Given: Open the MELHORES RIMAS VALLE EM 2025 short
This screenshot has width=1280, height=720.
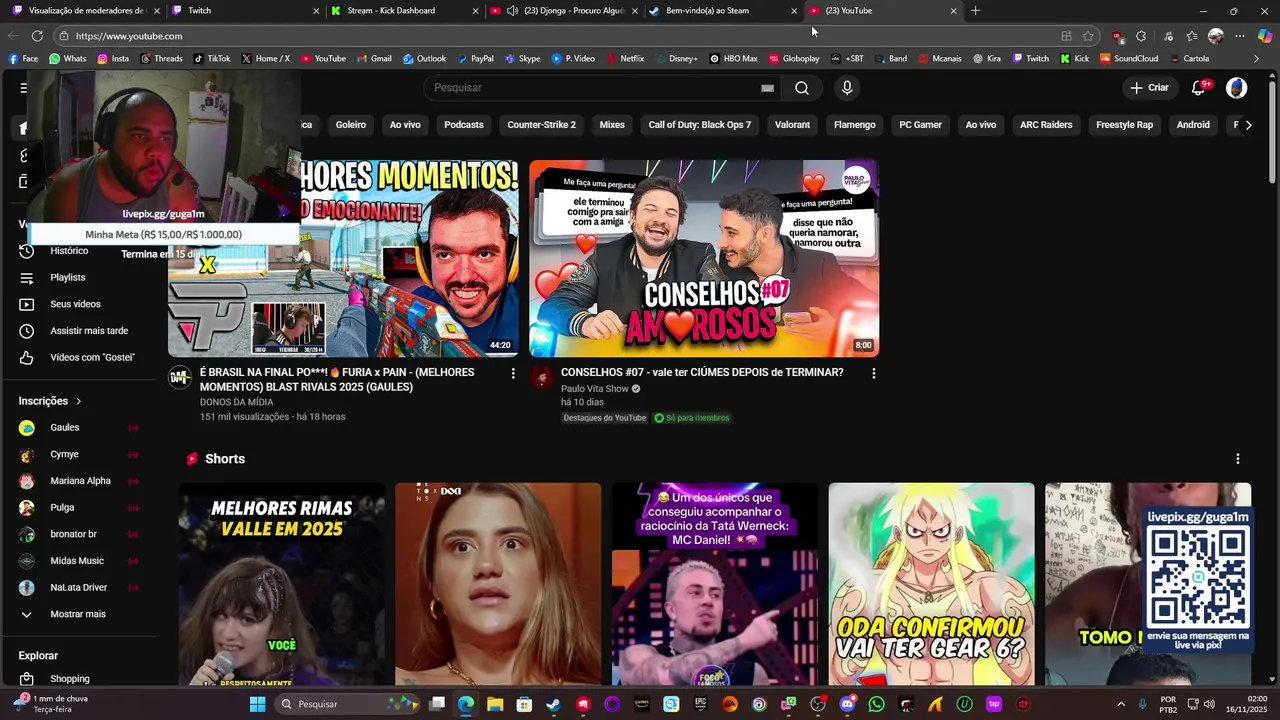Looking at the screenshot, I should click(x=282, y=584).
